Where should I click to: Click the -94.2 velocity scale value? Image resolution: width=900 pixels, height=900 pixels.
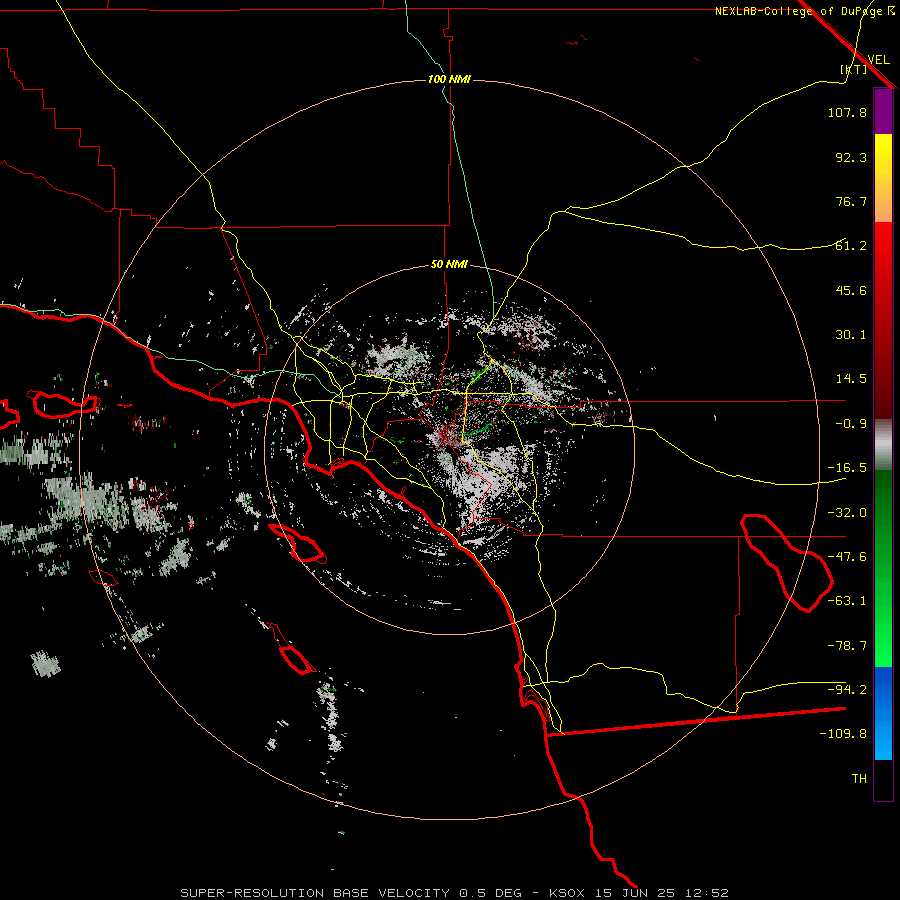point(847,690)
